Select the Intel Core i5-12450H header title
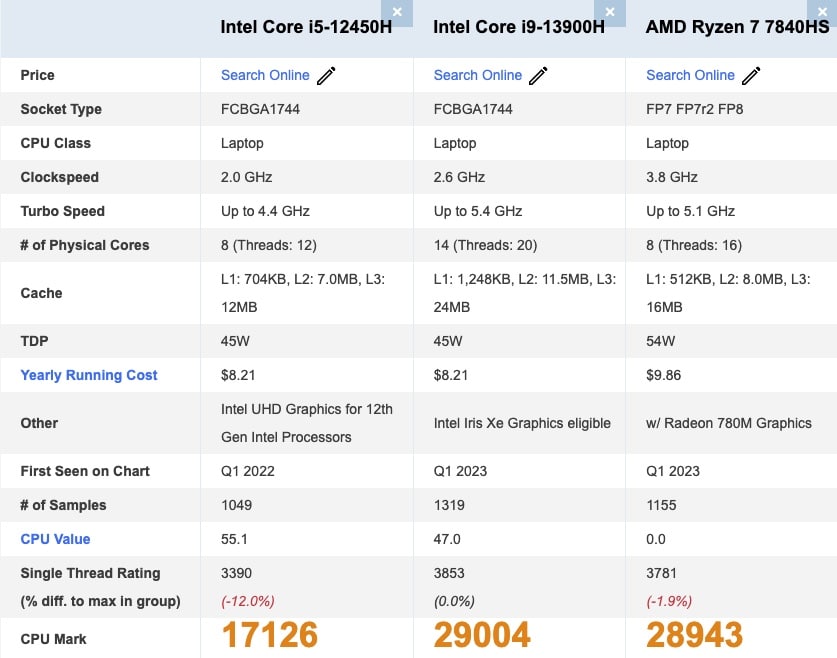Screen dimensions: 837x658 tap(306, 27)
